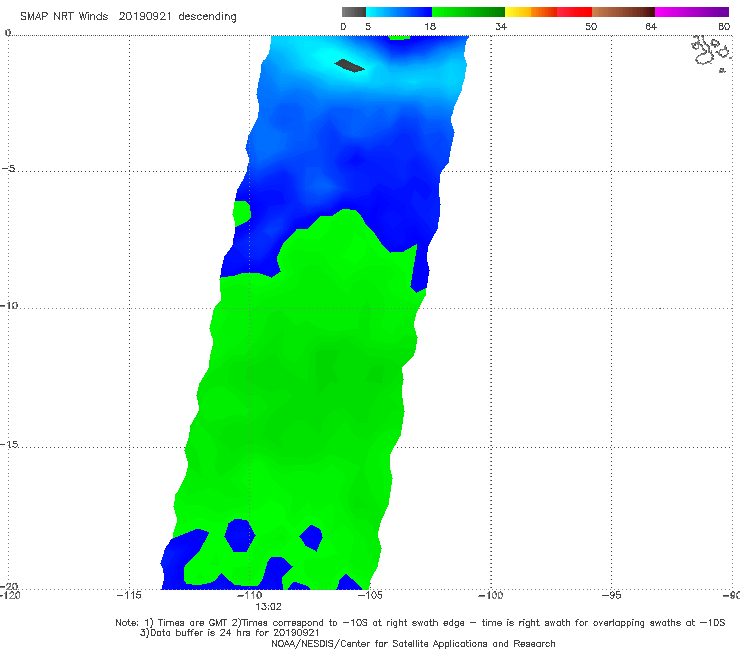Click the green segment of the color scale

468,12
